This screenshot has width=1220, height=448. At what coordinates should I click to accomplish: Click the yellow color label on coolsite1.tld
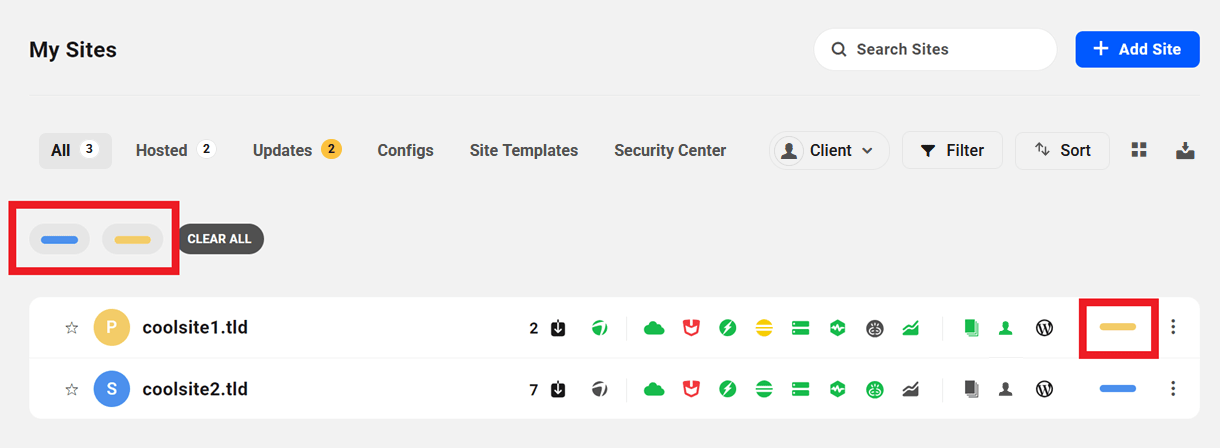pos(1117,327)
